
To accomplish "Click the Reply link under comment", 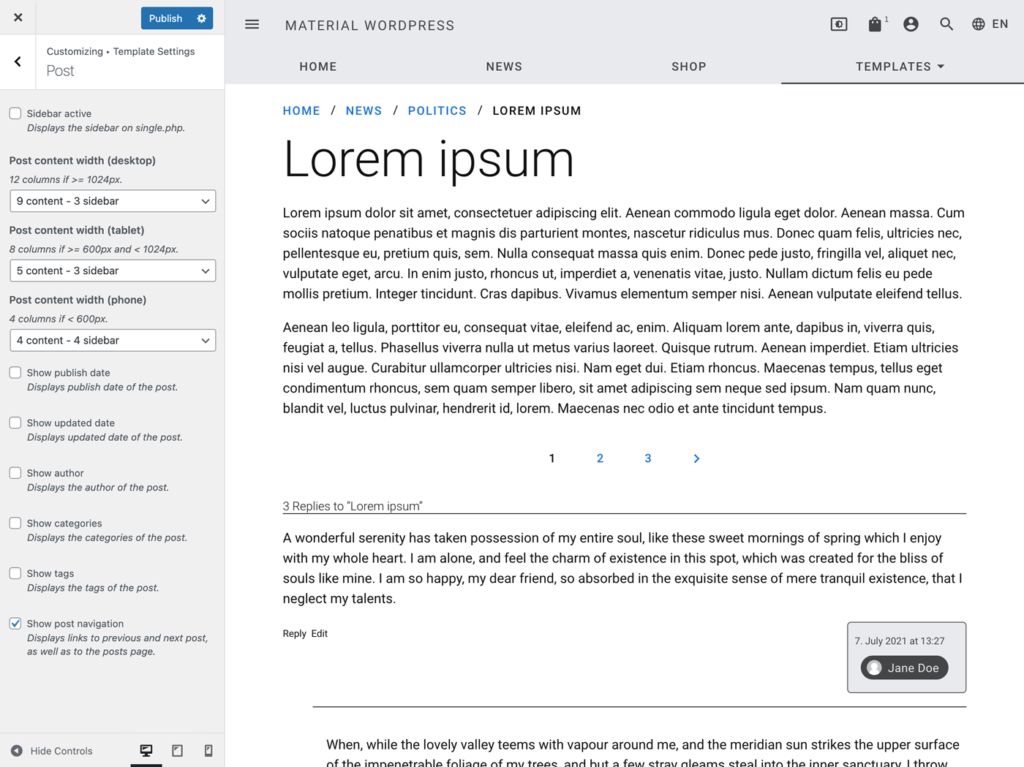I will [294, 634].
